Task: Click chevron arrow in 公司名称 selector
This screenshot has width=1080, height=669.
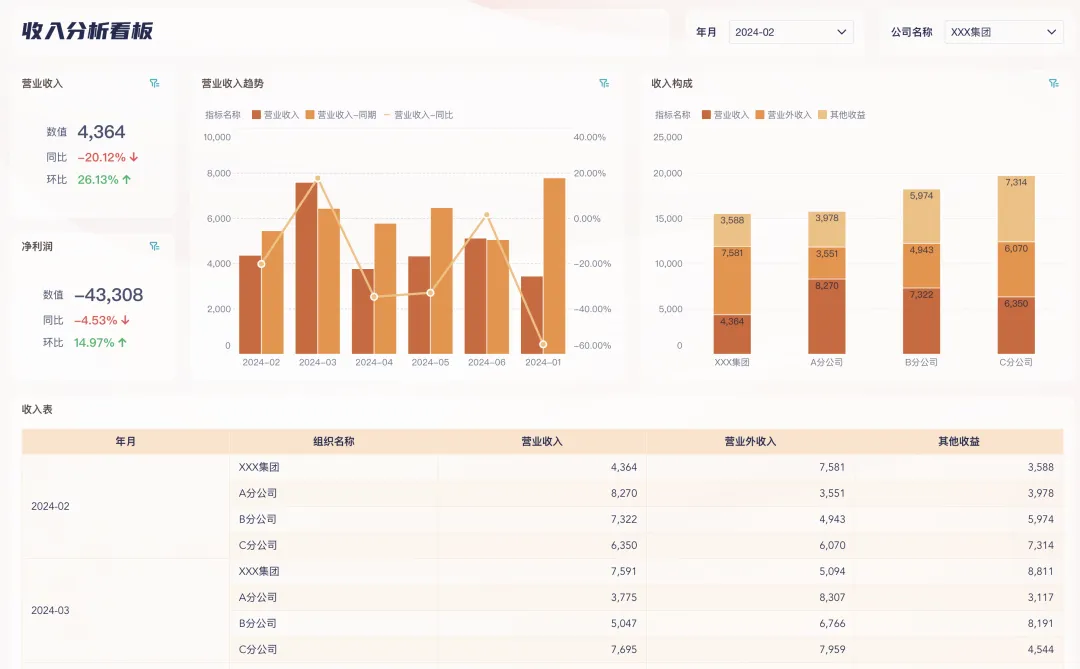Action: click(1052, 32)
